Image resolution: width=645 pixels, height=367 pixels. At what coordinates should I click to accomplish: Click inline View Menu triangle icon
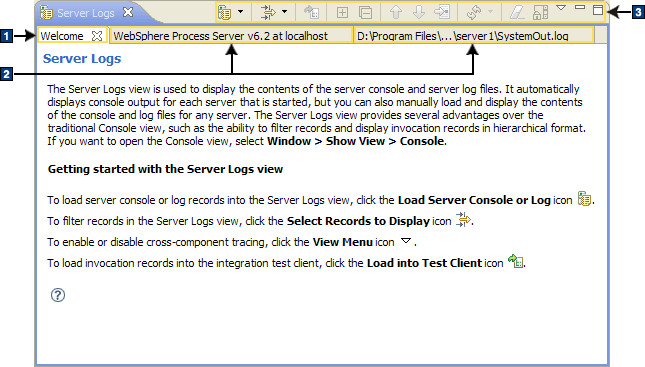tap(406, 241)
